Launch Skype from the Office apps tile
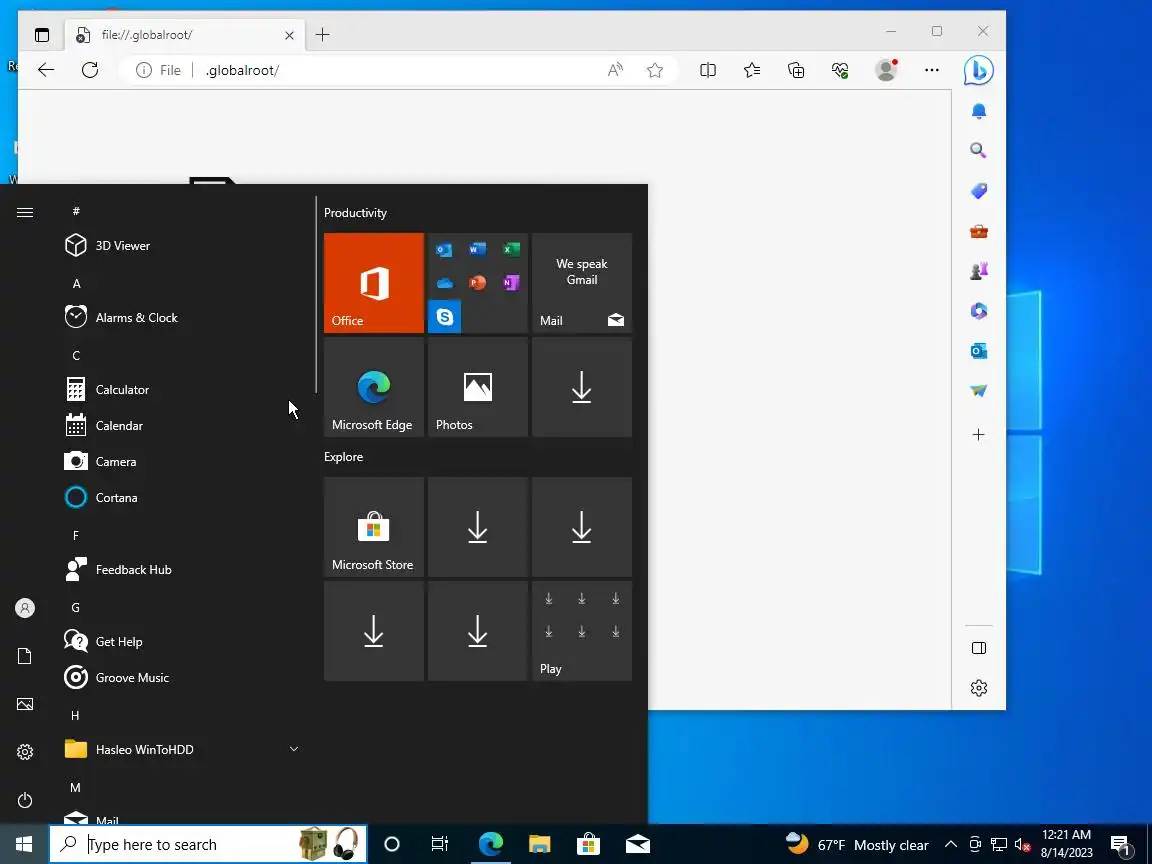The image size is (1152, 864). [444, 317]
